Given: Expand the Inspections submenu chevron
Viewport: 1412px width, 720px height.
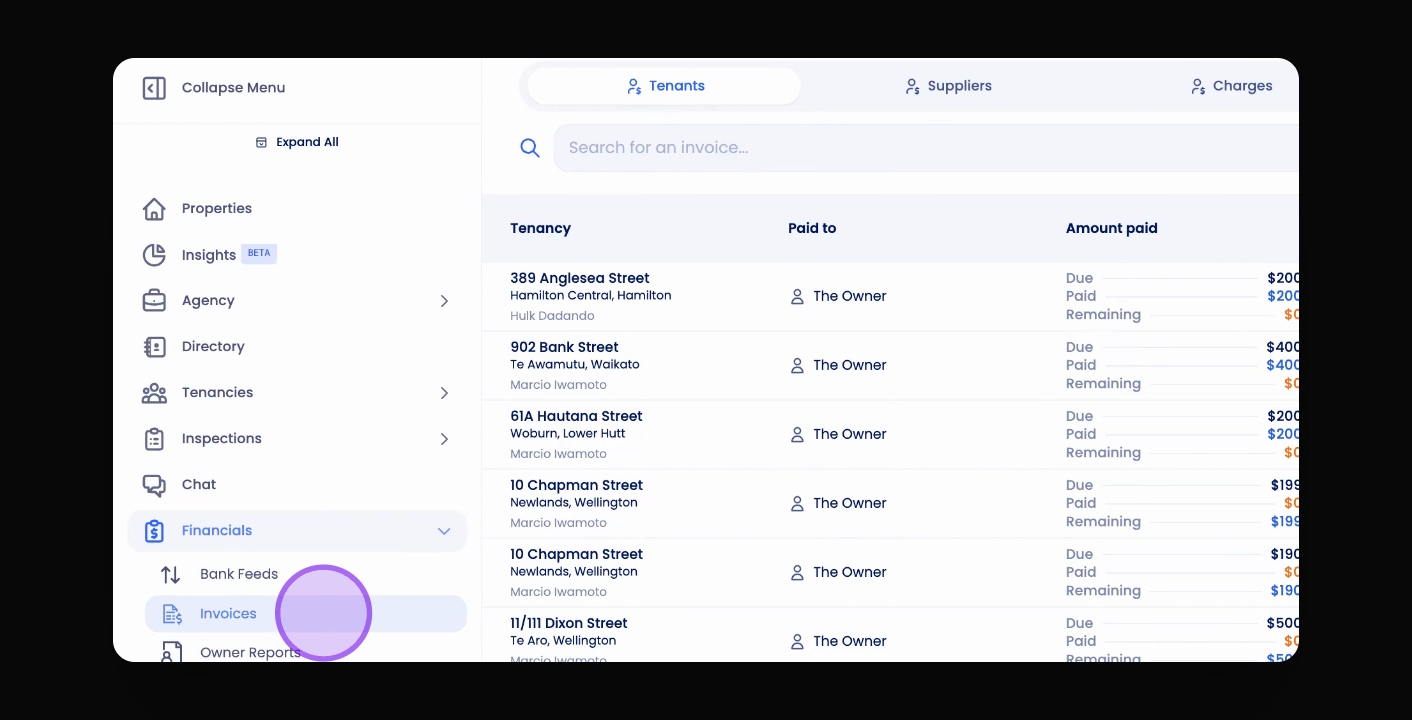Looking at the screenshot, I should 444,439.
